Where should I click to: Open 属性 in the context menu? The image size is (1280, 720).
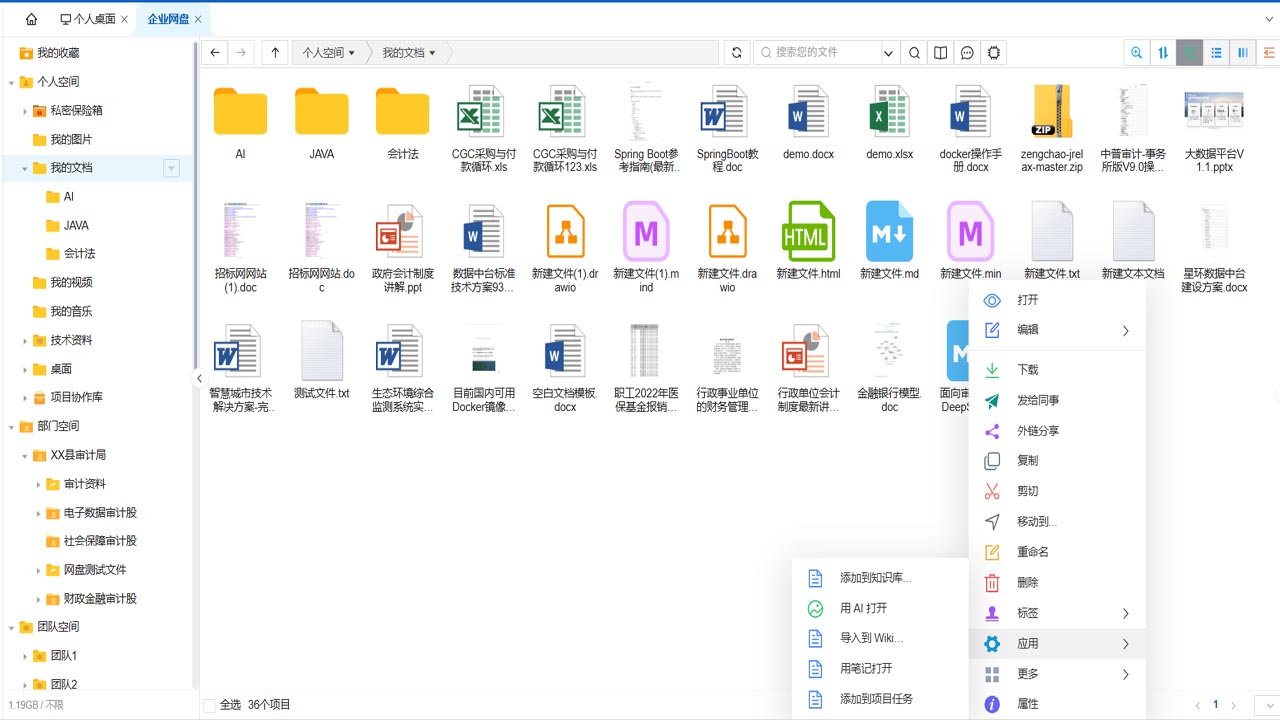[x=1058, y=704]
